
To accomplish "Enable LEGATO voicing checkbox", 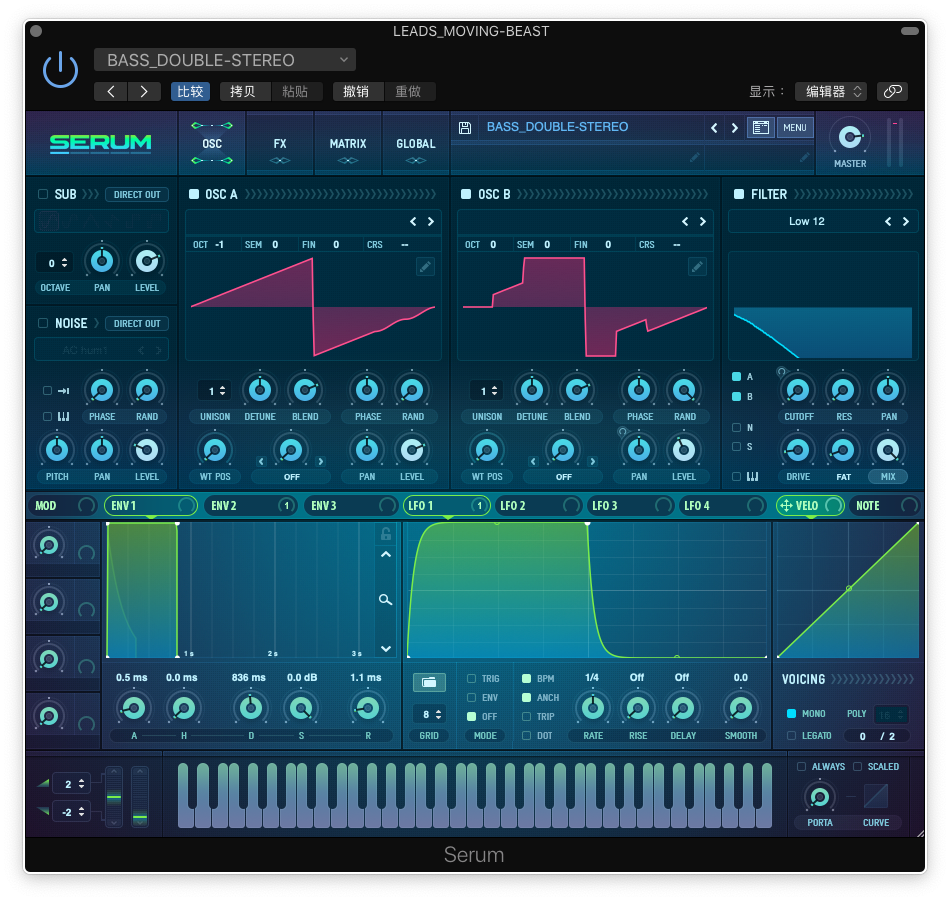I will click(x=791, y=736).
